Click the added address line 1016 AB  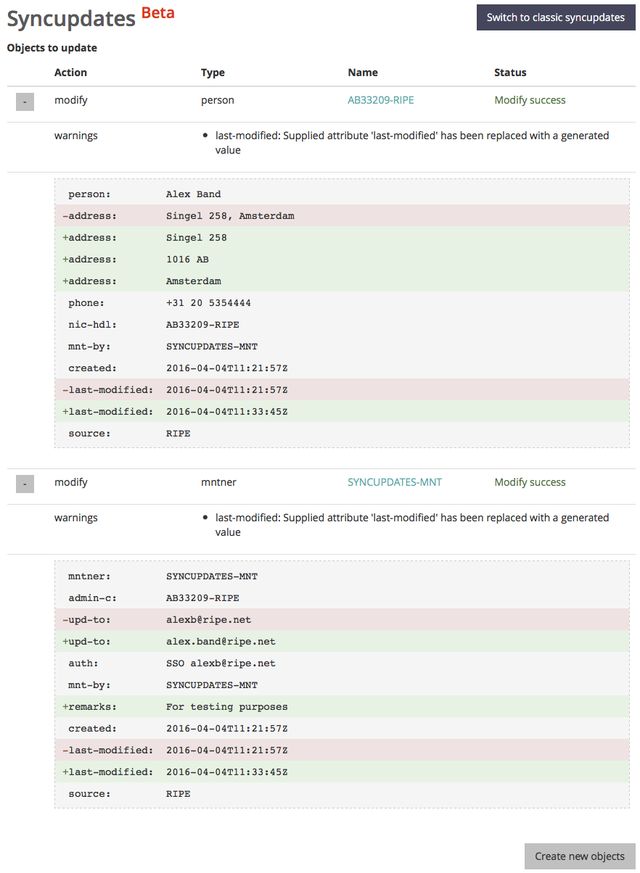(342, 259)
